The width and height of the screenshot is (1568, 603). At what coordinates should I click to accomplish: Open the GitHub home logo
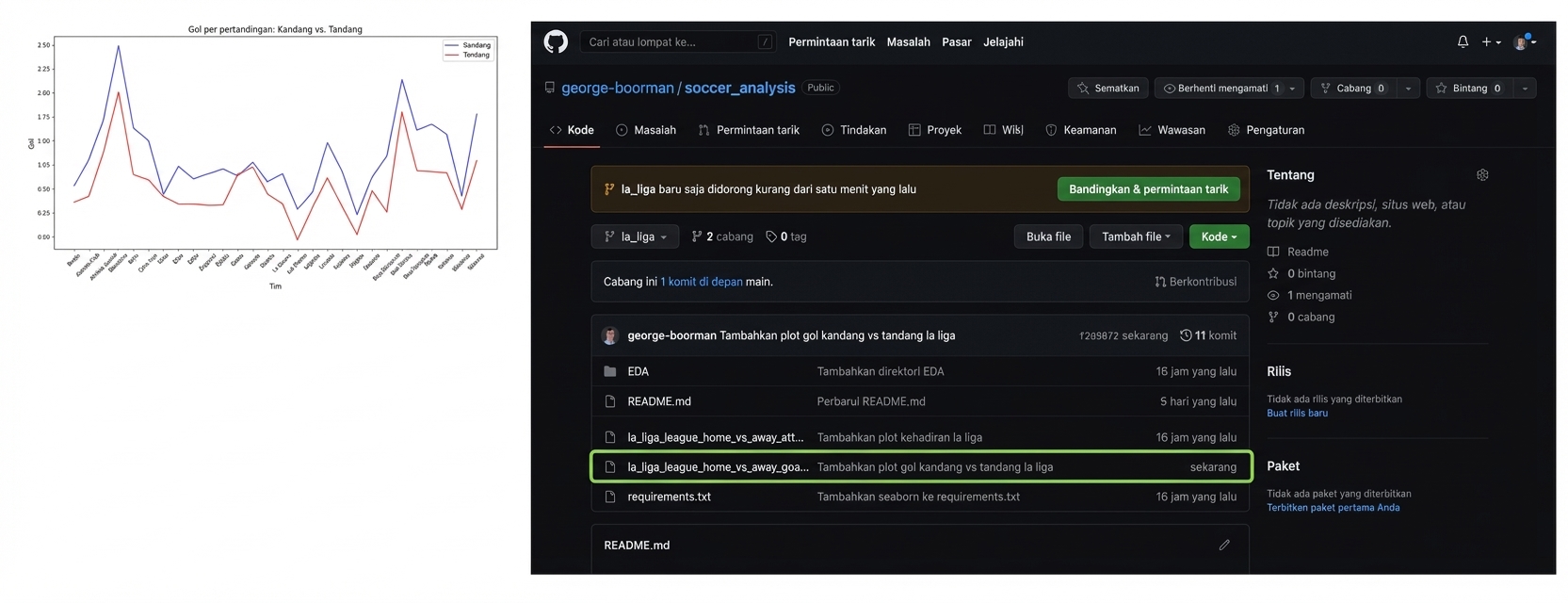tap(556, 41)
